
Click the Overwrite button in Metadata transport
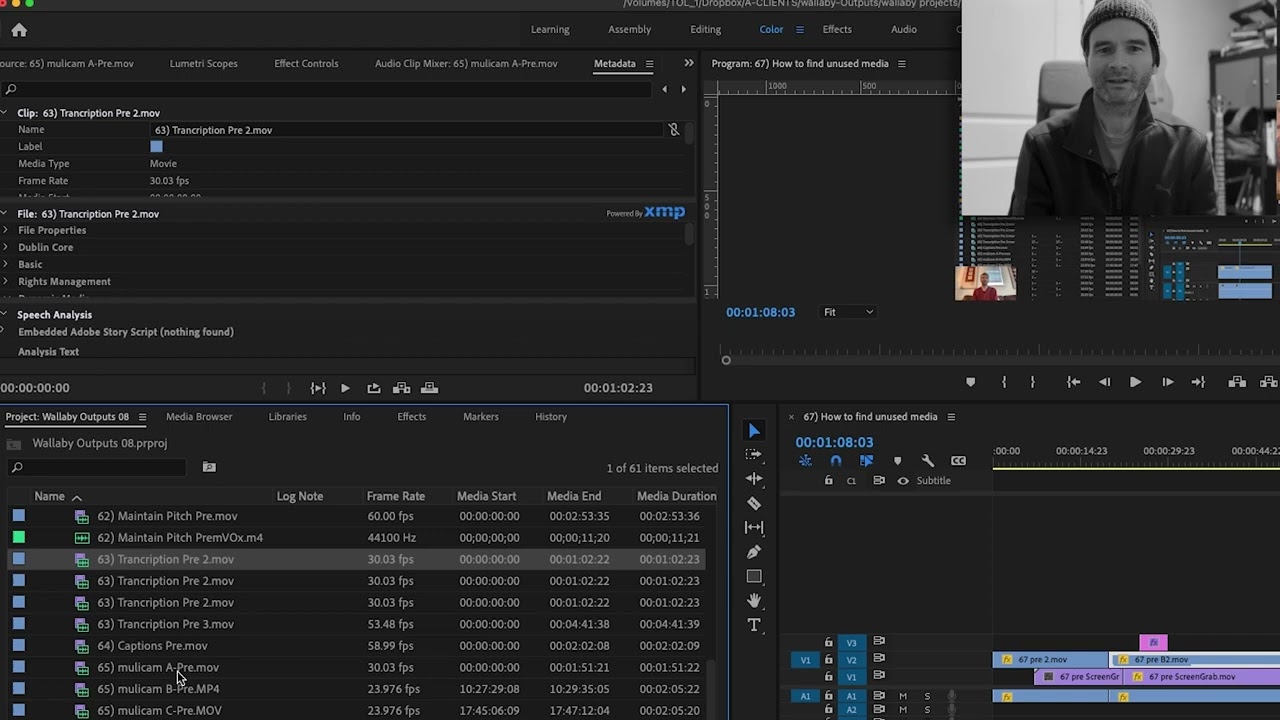pos(429,388)
